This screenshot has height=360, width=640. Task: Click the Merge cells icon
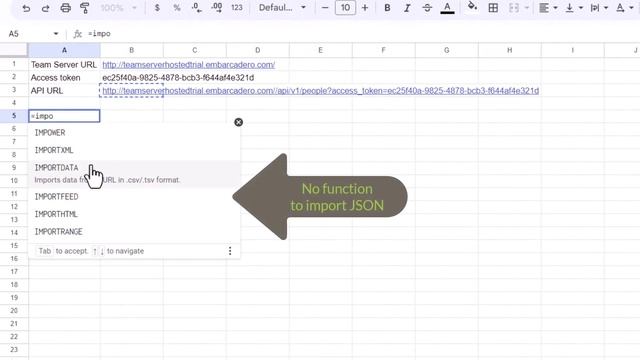514,8
